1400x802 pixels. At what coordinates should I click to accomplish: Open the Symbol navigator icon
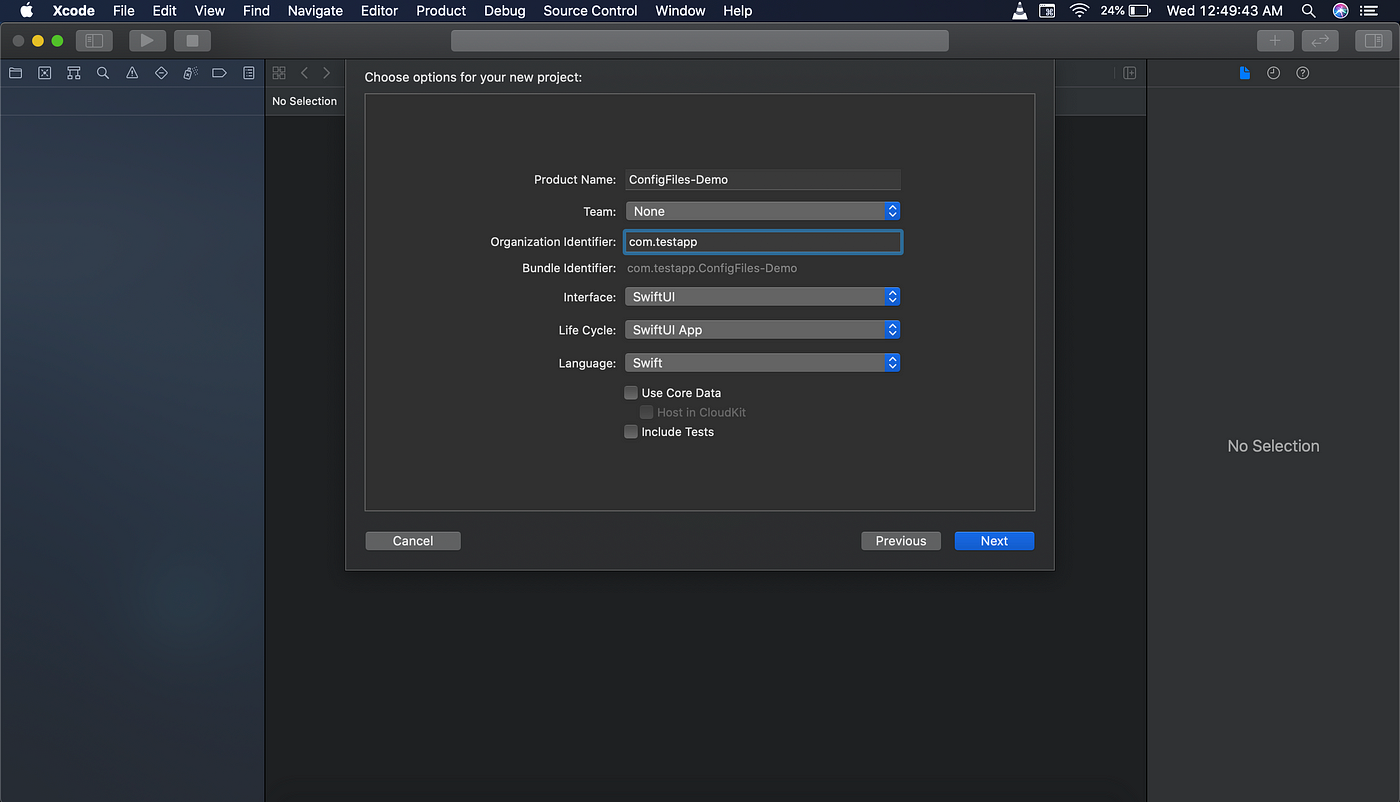click(x=73, y=73)
